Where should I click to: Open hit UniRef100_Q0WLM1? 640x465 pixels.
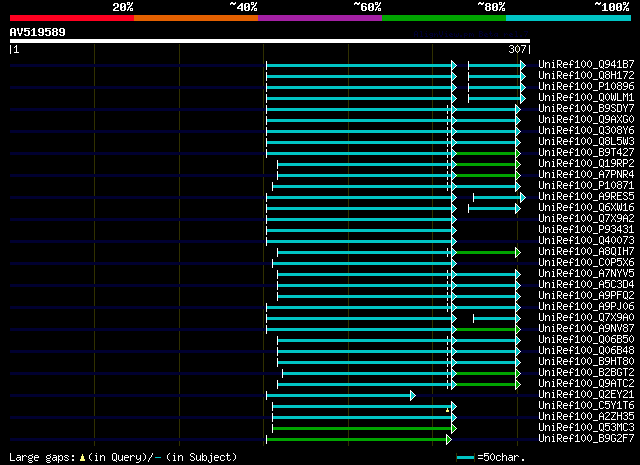coord(586,97)
